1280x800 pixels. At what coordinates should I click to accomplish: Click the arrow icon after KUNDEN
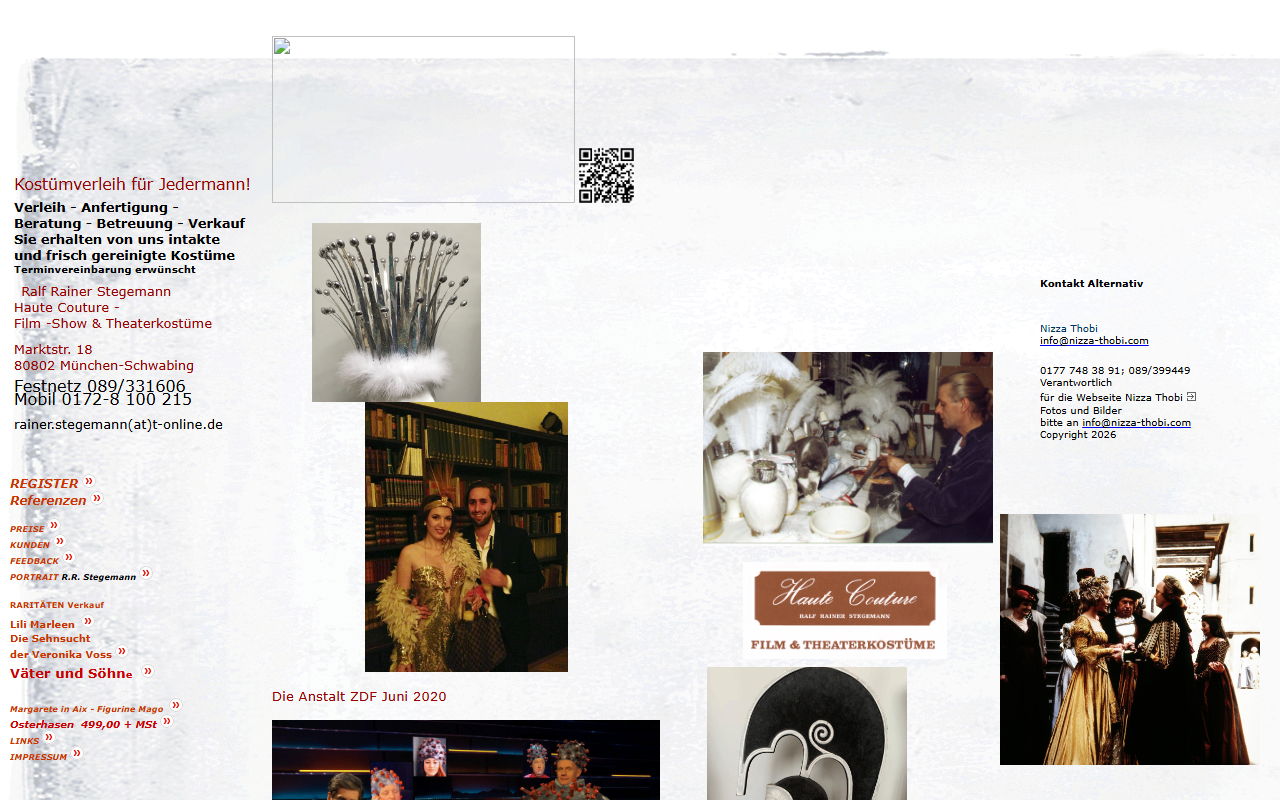tap(59, 542)
